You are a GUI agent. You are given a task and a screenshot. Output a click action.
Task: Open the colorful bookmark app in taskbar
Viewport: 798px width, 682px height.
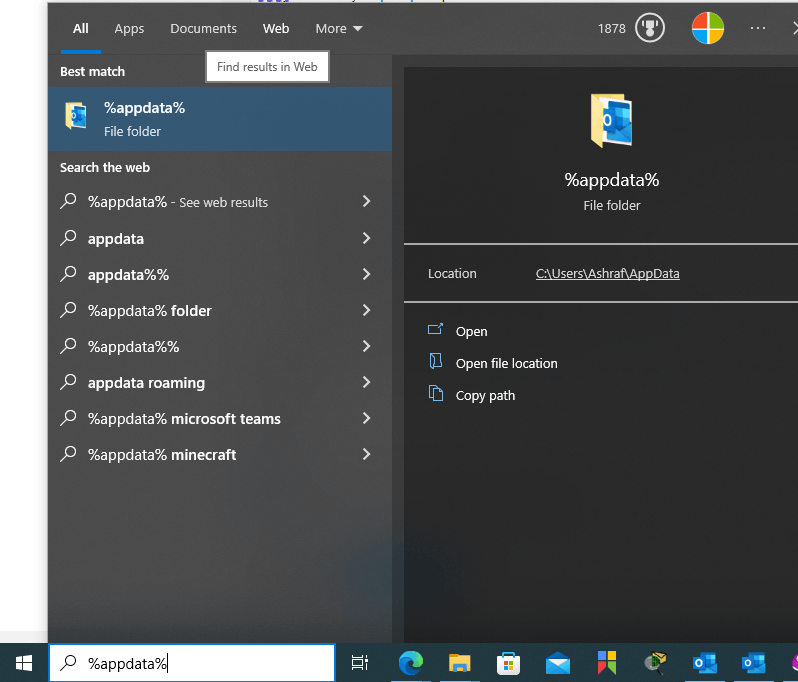[x=607, y=663]
